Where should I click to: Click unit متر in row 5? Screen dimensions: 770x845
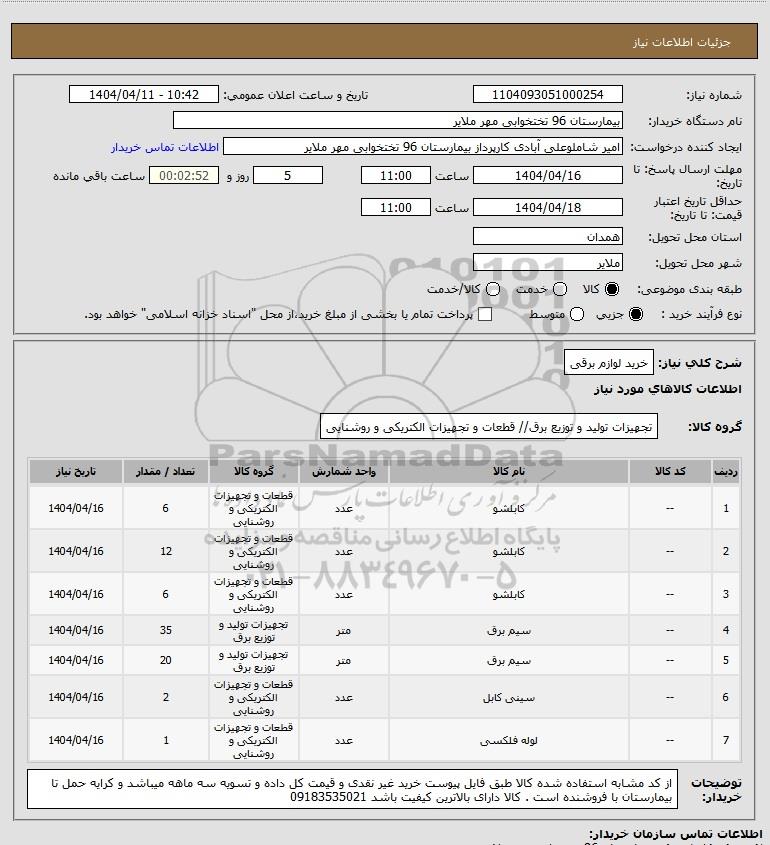[344, 660]
